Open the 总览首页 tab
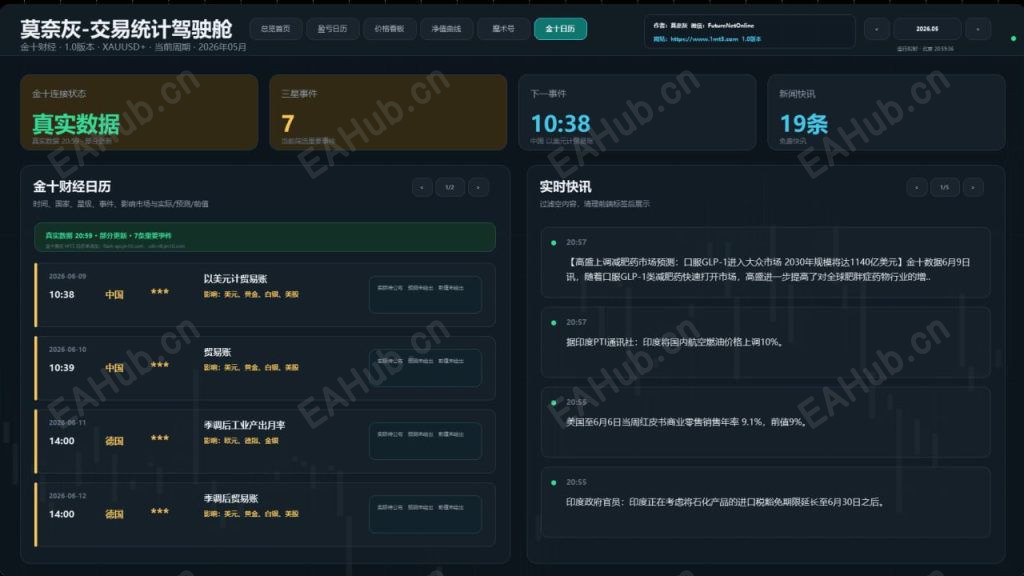The height and width of the screenshot is (576, 1024). [276, 29]
